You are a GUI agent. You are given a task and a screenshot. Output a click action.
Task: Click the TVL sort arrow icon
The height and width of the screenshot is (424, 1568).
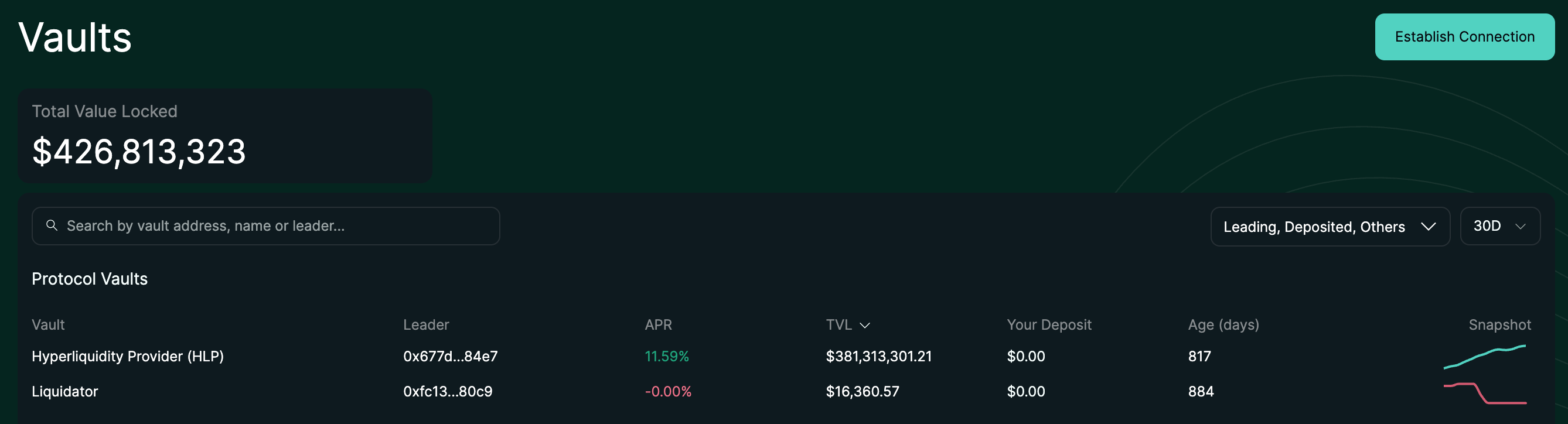(x=864, y=326)
